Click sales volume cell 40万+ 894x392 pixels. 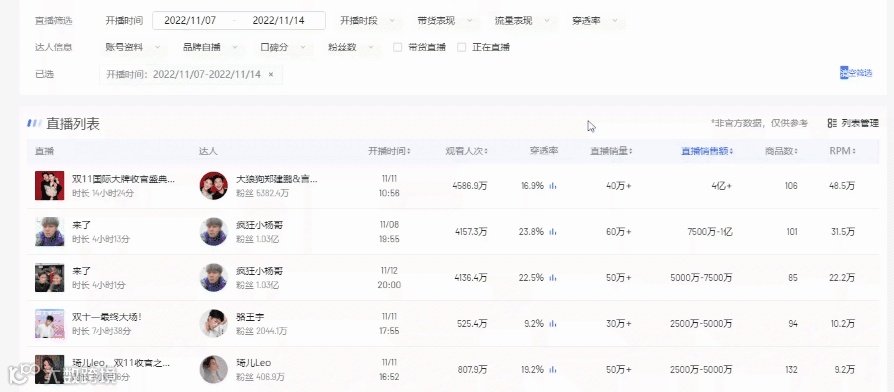tap(619, 186)
